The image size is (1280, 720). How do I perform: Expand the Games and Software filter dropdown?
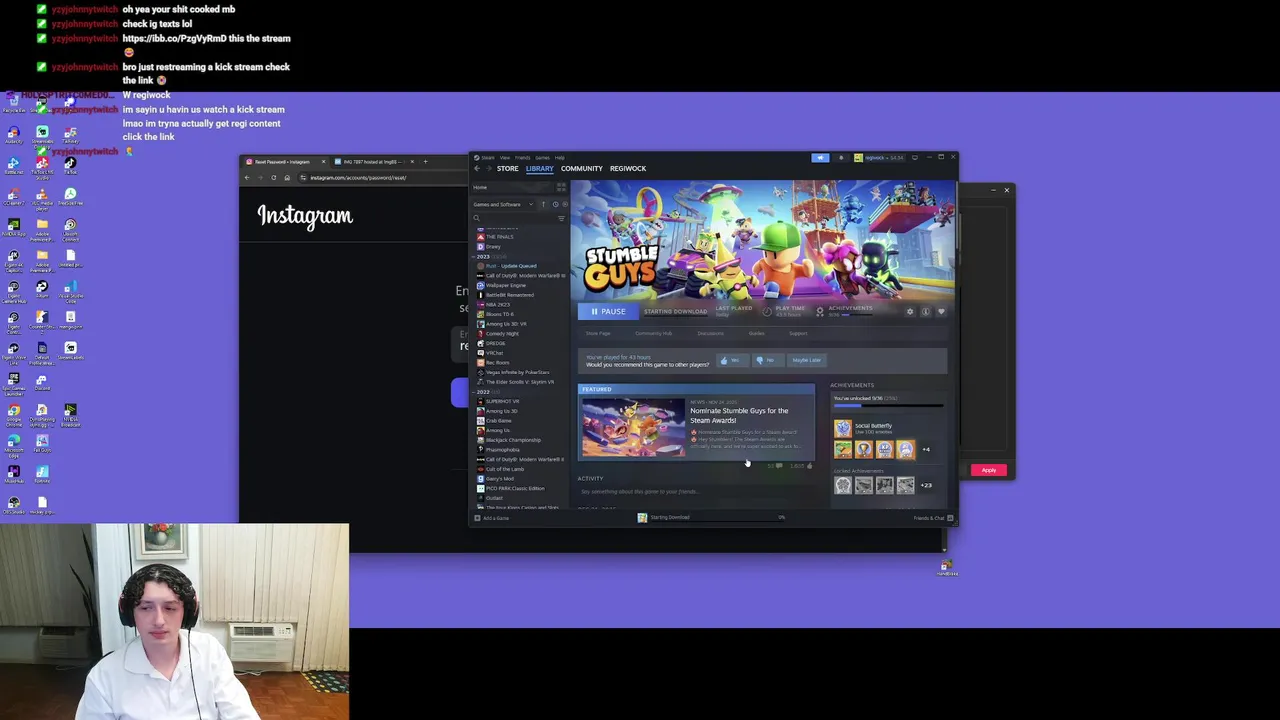[504, 204]
